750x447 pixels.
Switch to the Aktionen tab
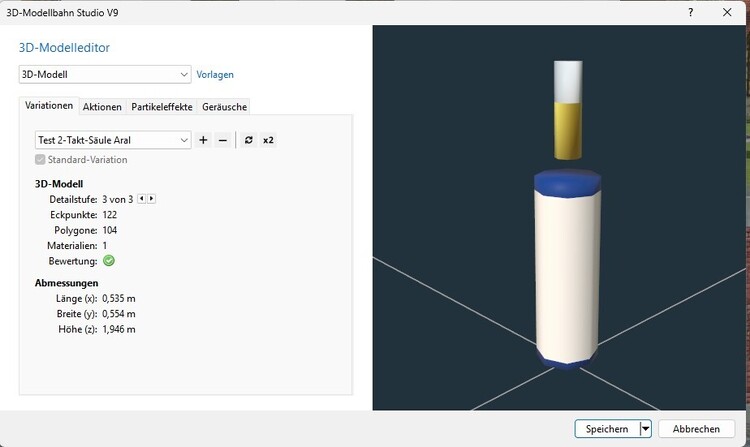(x=102, y=107)
